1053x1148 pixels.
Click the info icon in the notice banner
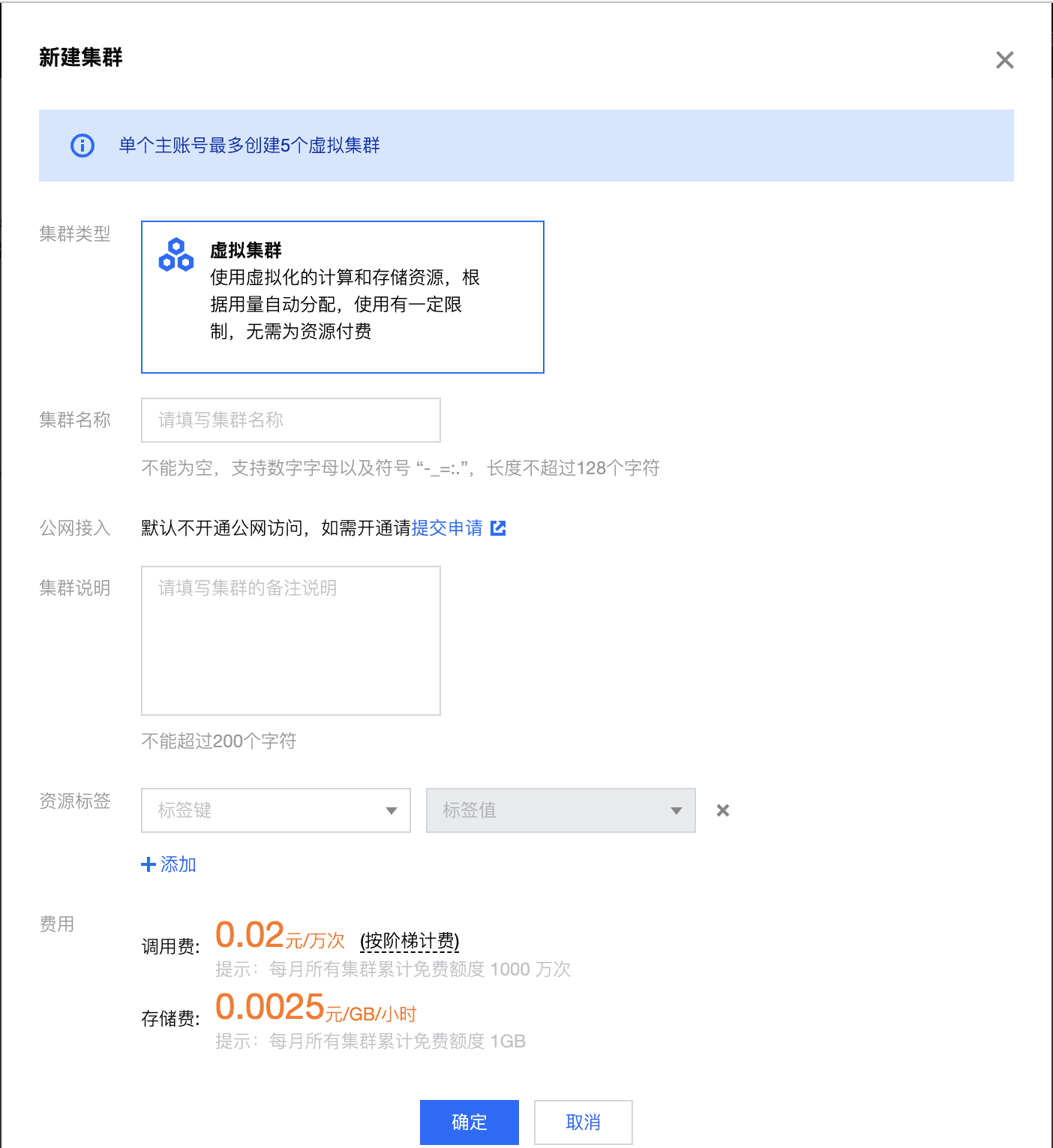82,146
